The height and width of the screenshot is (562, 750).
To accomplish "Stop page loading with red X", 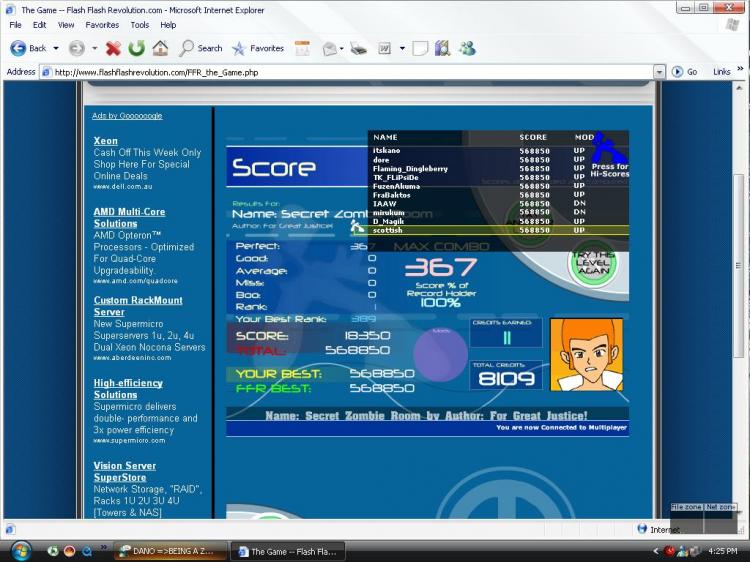I will (x=113, y=48).
